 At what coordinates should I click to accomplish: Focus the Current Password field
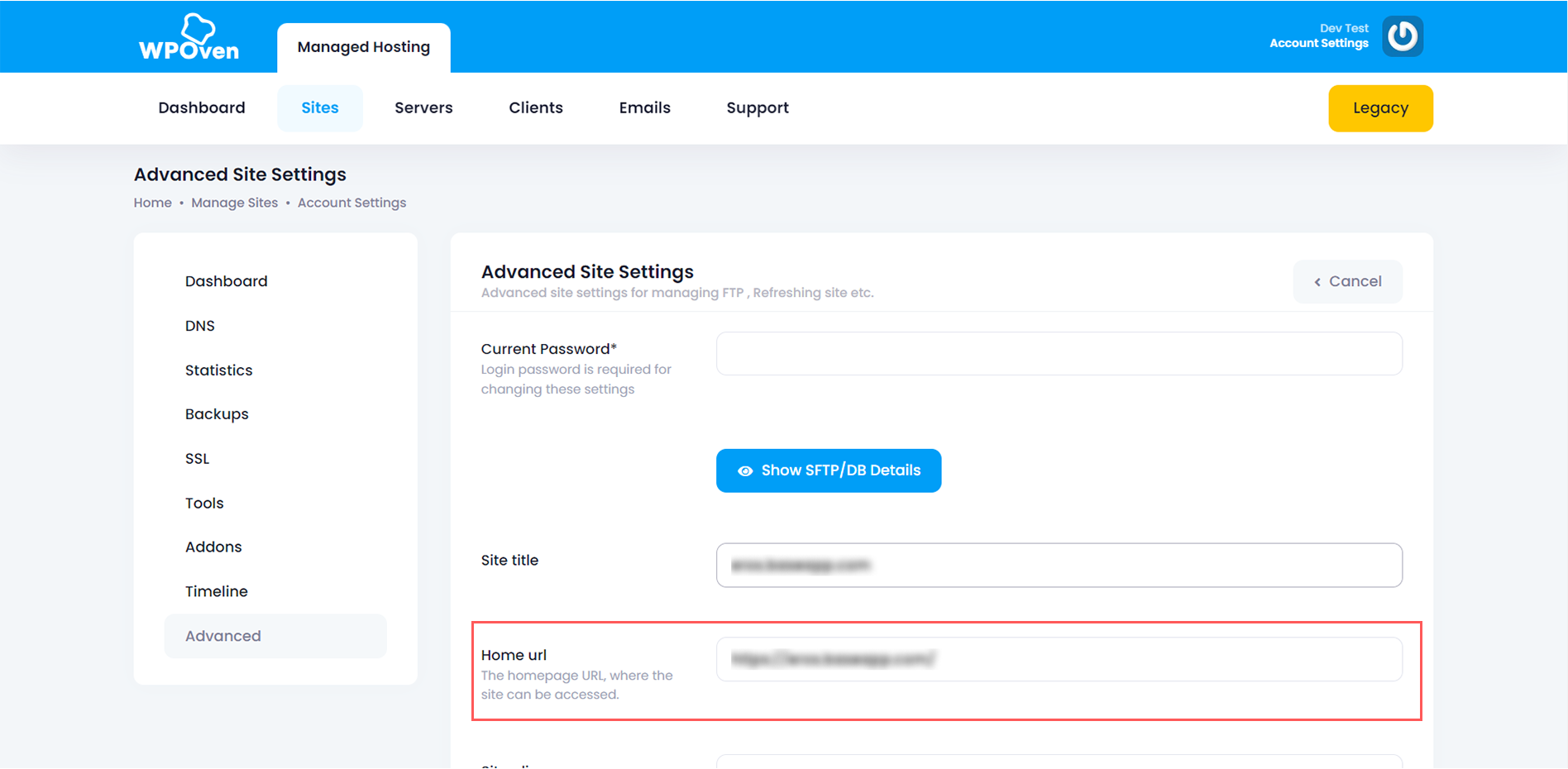(1059, 354)
